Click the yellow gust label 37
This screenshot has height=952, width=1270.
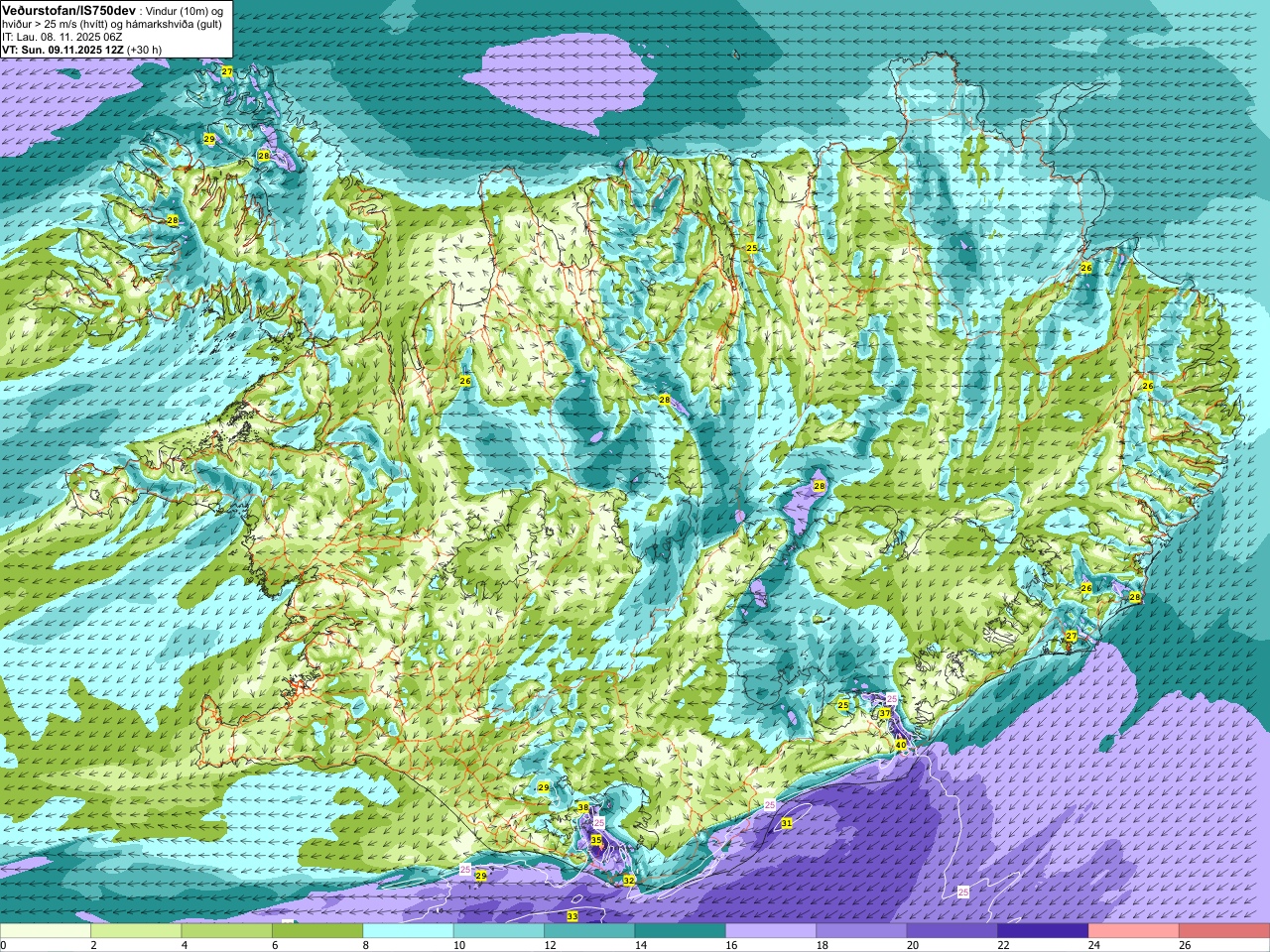pos(884,713)
